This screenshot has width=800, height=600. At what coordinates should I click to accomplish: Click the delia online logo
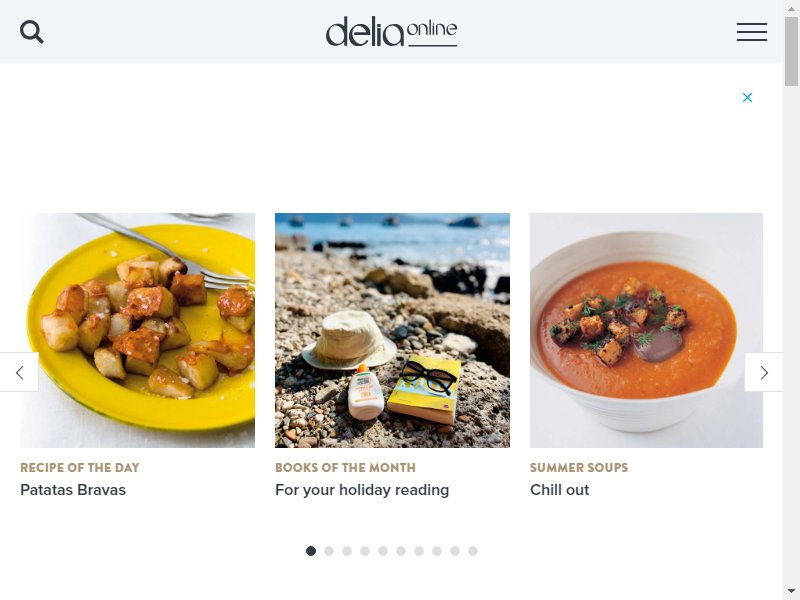point(391,32)
